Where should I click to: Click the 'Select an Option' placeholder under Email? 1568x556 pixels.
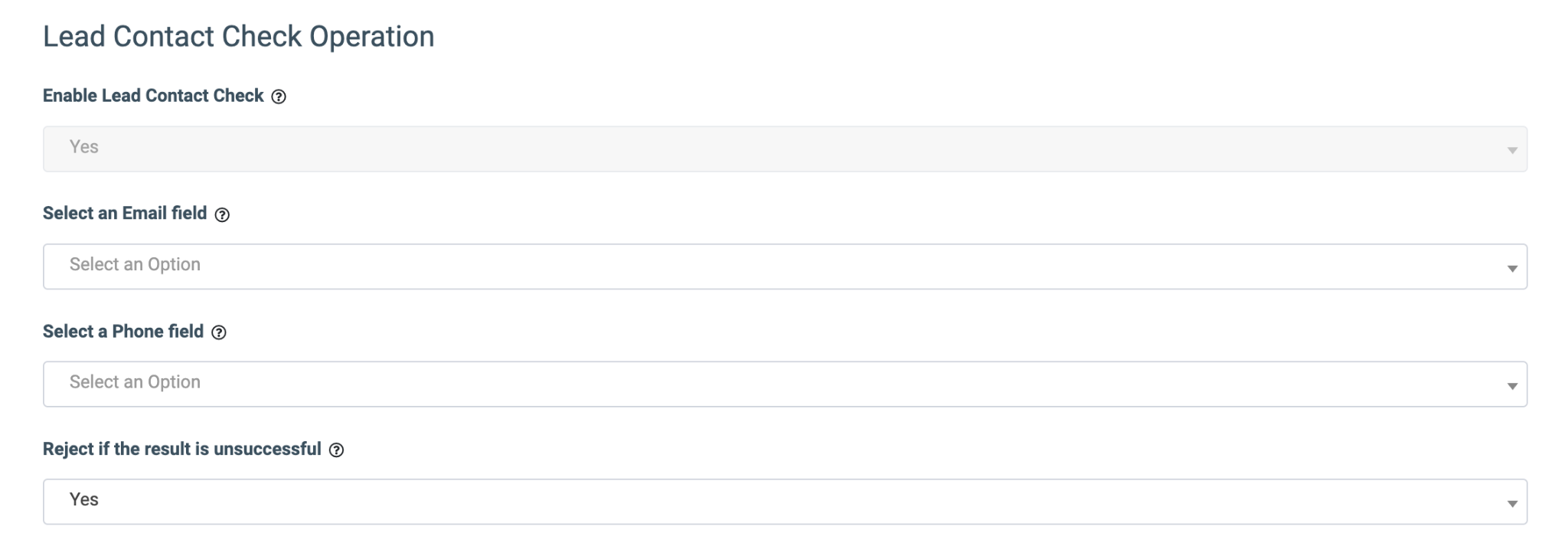tap(135, 265)
